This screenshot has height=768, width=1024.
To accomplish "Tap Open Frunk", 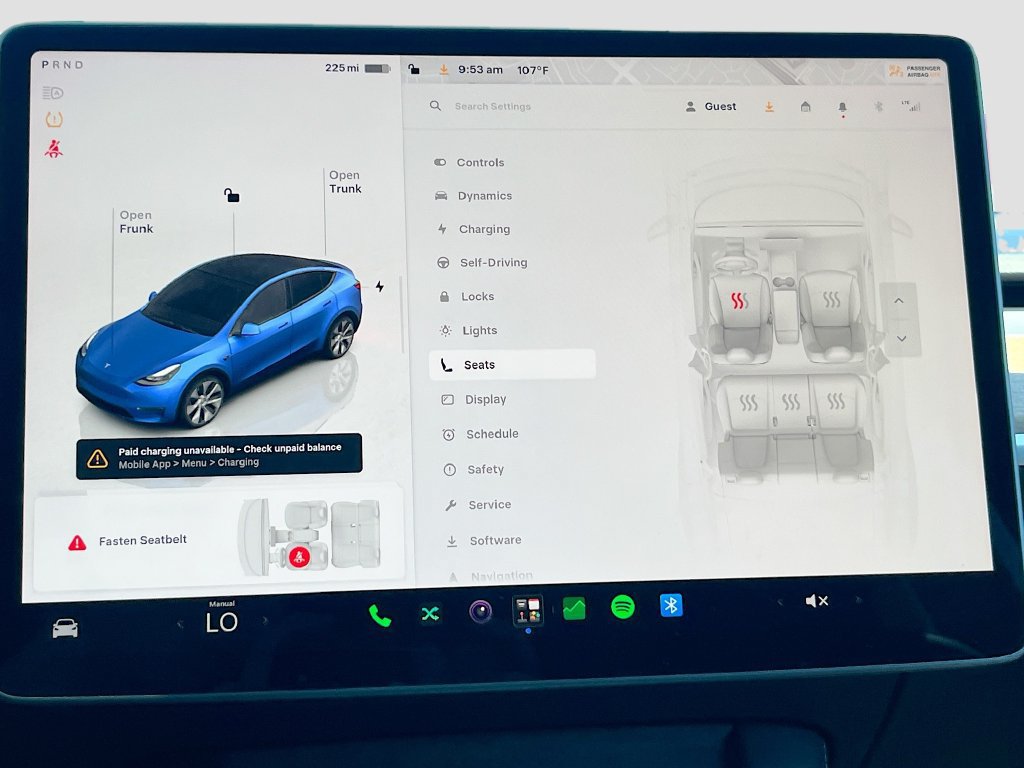I will click(136, 222).
